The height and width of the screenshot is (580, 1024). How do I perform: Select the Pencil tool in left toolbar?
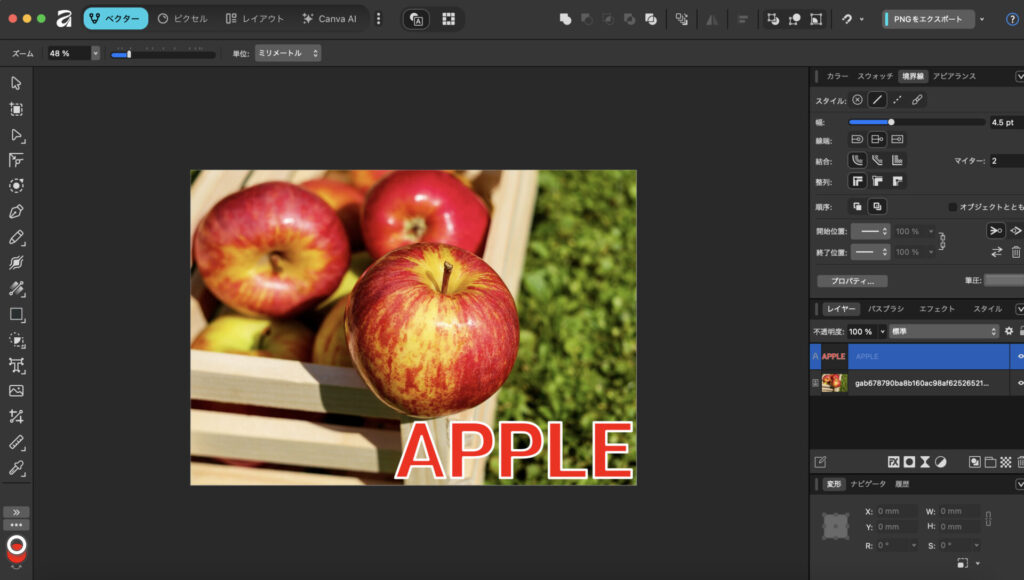click(x=16, y=238)
